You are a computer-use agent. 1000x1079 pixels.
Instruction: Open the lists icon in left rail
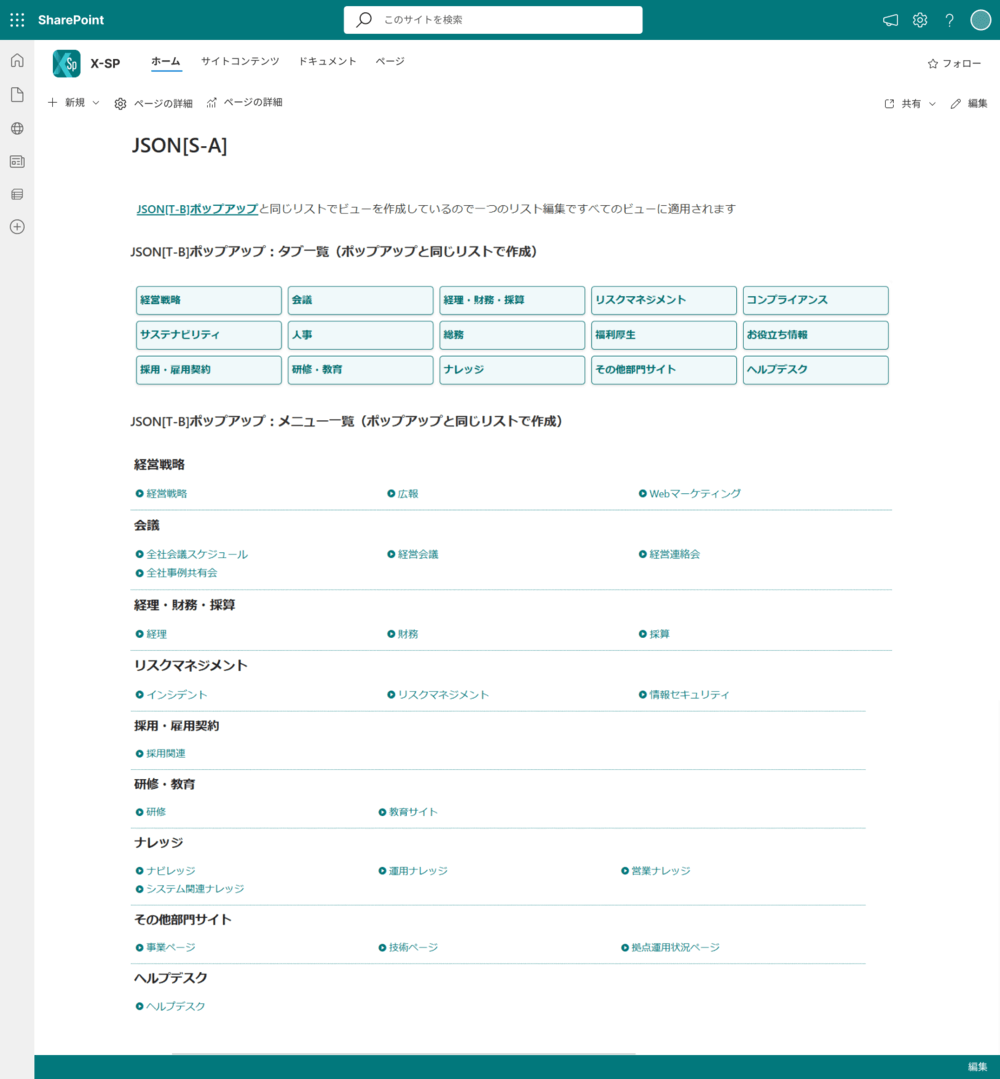coord(17,195)
